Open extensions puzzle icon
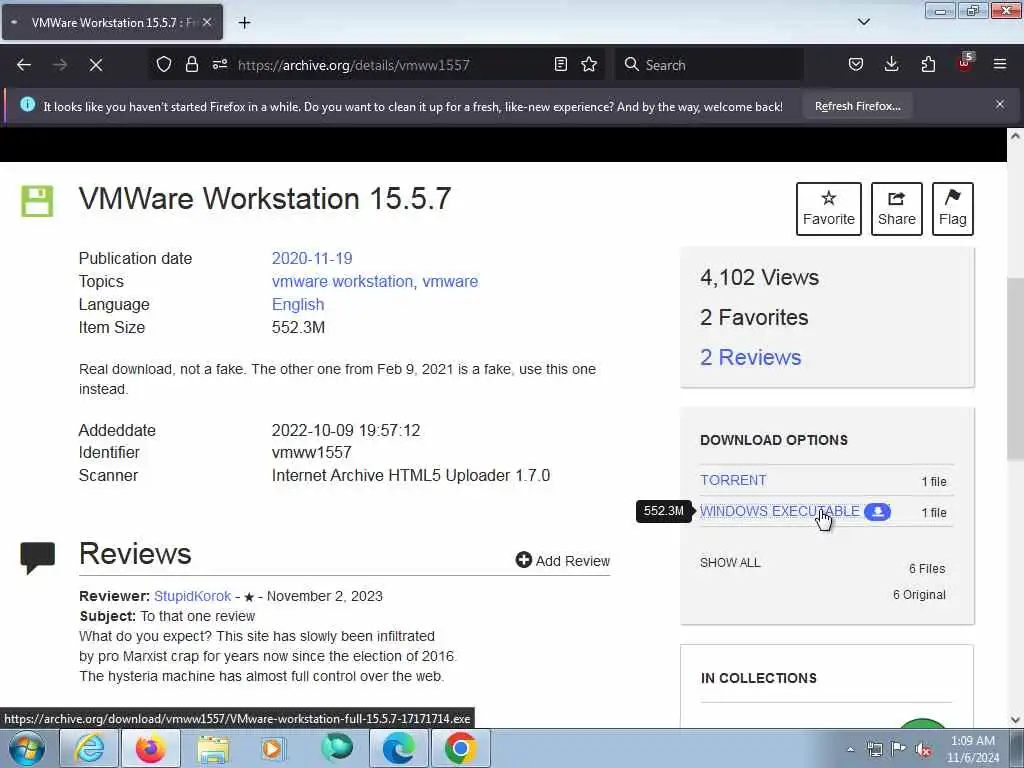Viewport: 1024px width, 768px height. [928, 64]
